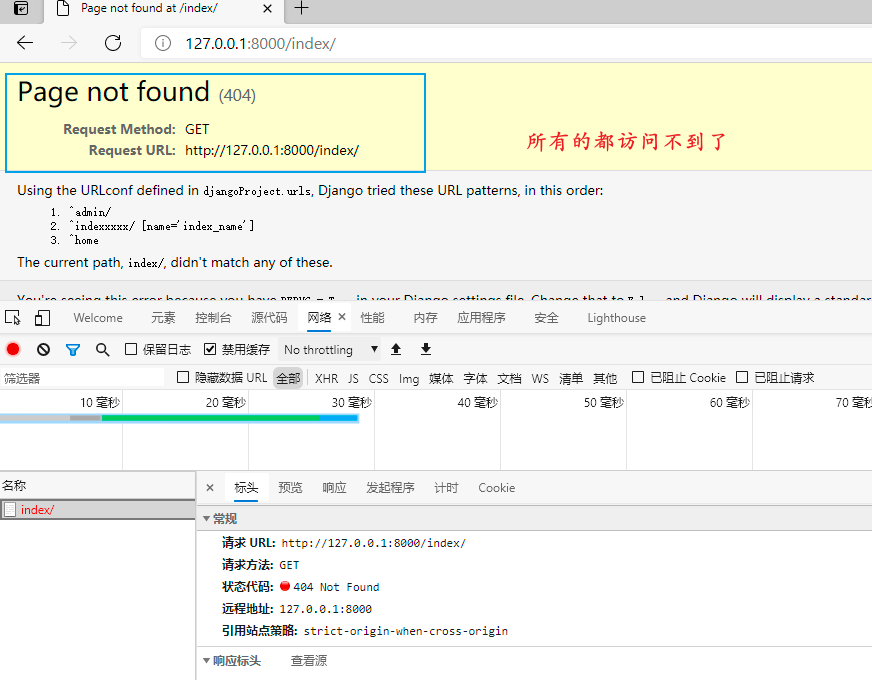Open the No throttling dropdown
The image size is (872, 680).
coord(330,350)
